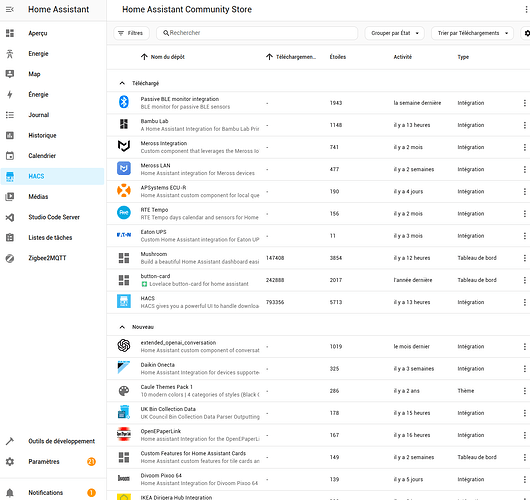
Task: Click the Divoom Pixoo 64 logo
Action: 124,478
